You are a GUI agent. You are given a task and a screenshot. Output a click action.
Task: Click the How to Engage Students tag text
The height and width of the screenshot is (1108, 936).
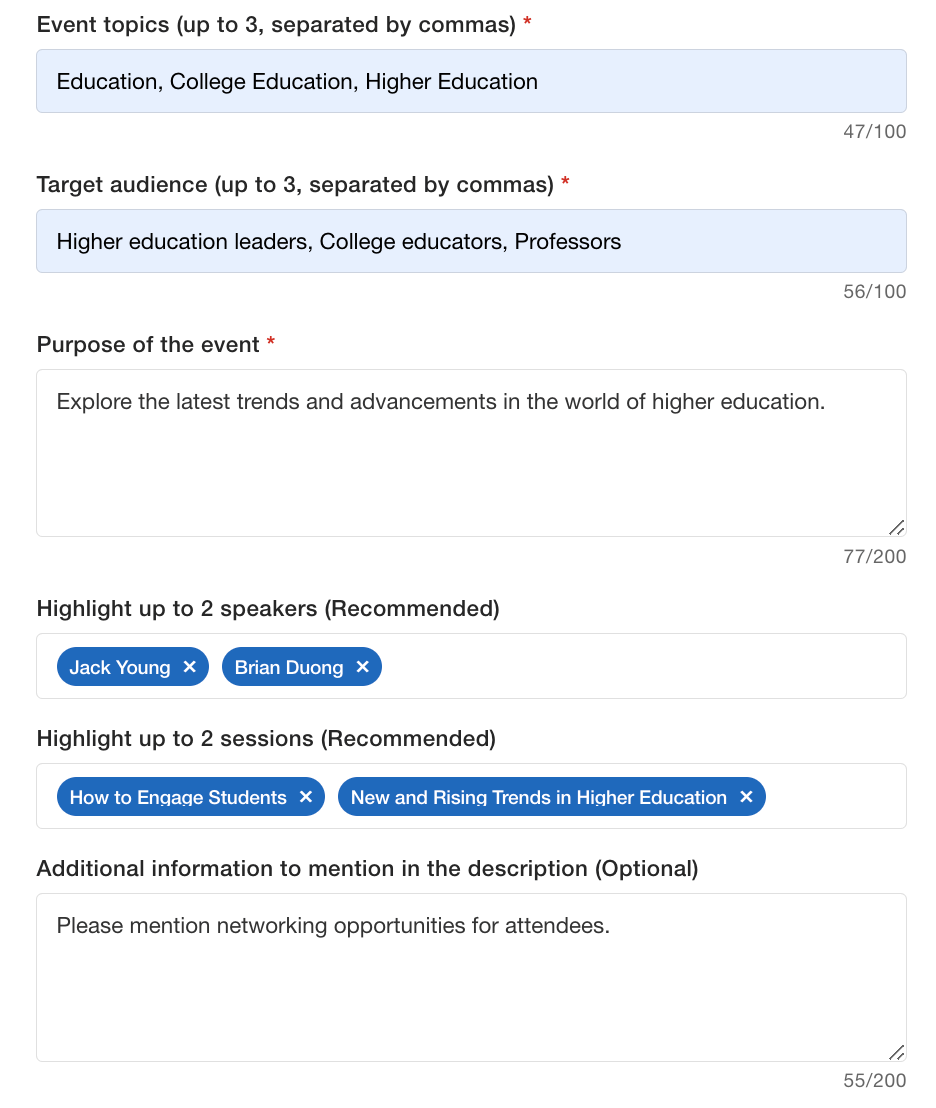coord(178,797)
